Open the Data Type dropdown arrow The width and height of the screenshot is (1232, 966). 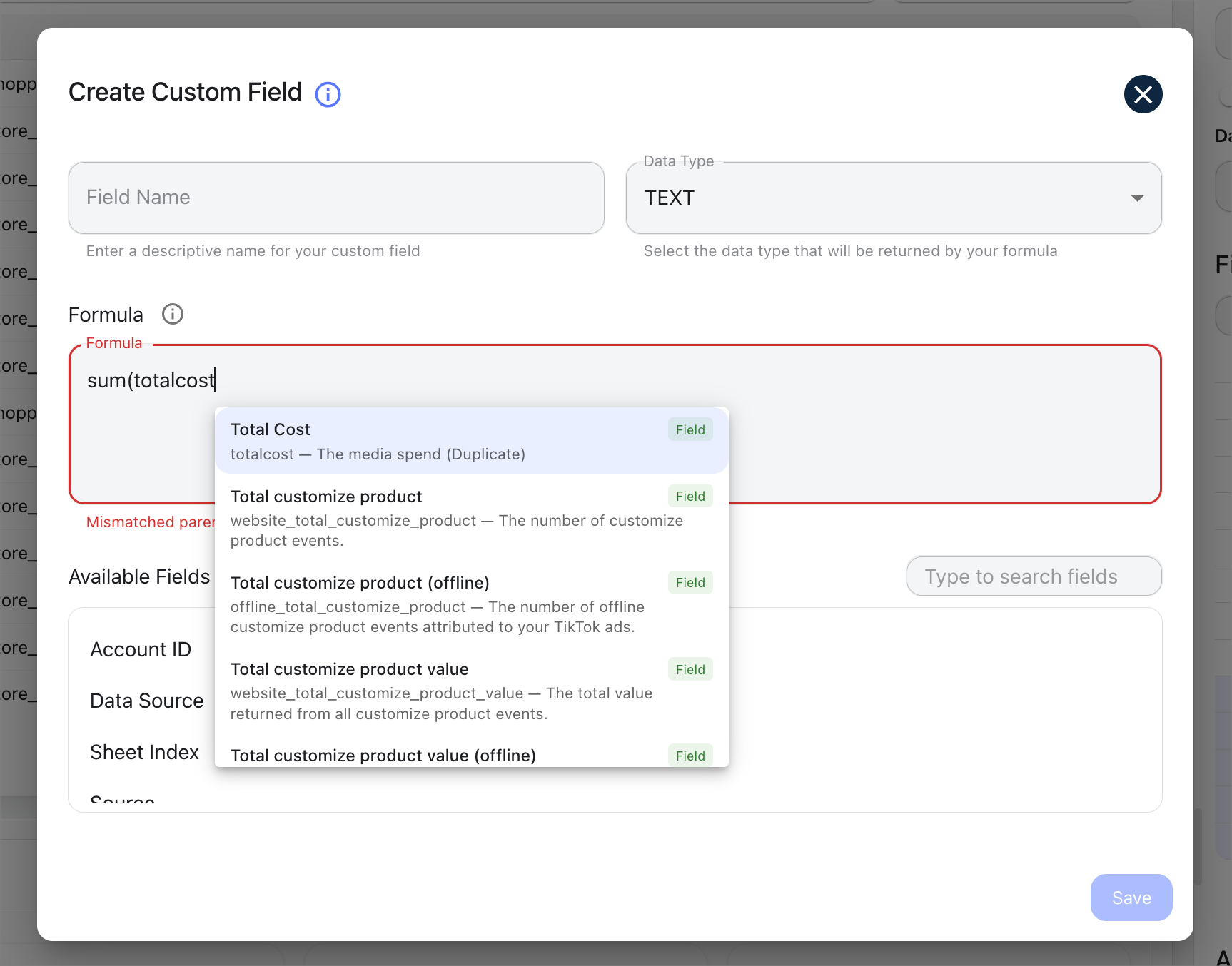click(x=1137, y=198)
